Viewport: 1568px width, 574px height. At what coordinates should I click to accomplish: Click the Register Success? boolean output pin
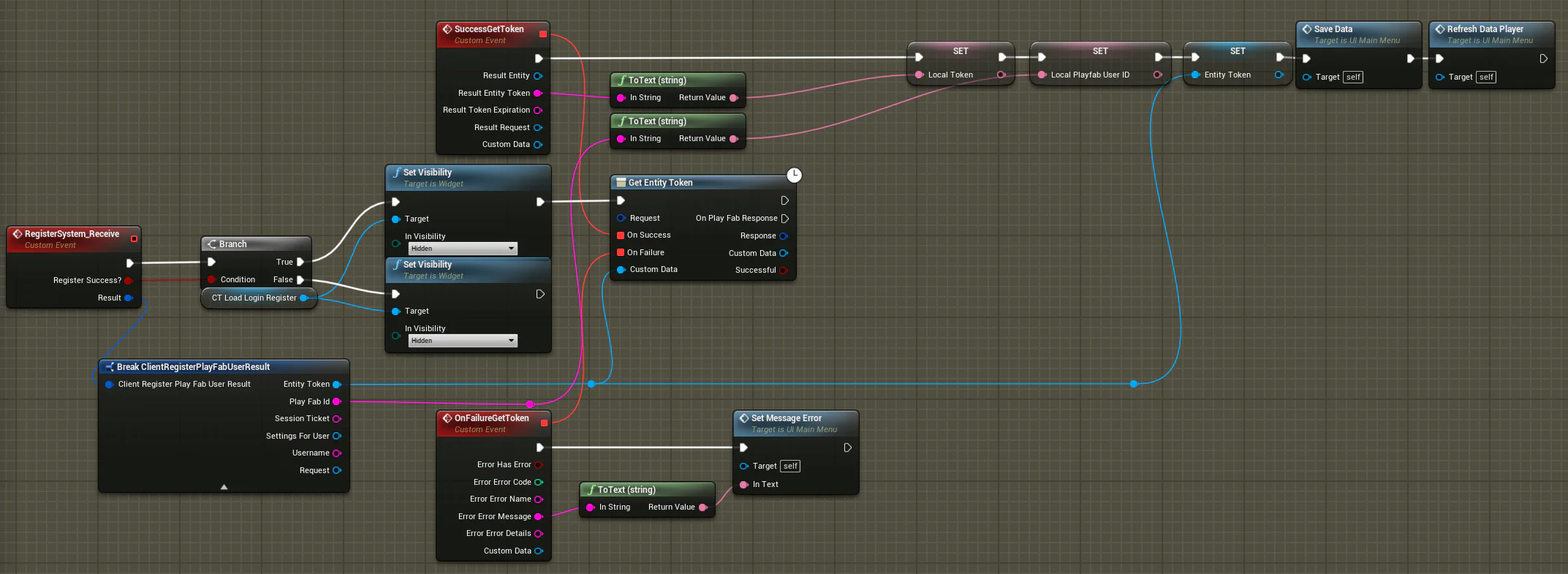(x=128, y=280)
